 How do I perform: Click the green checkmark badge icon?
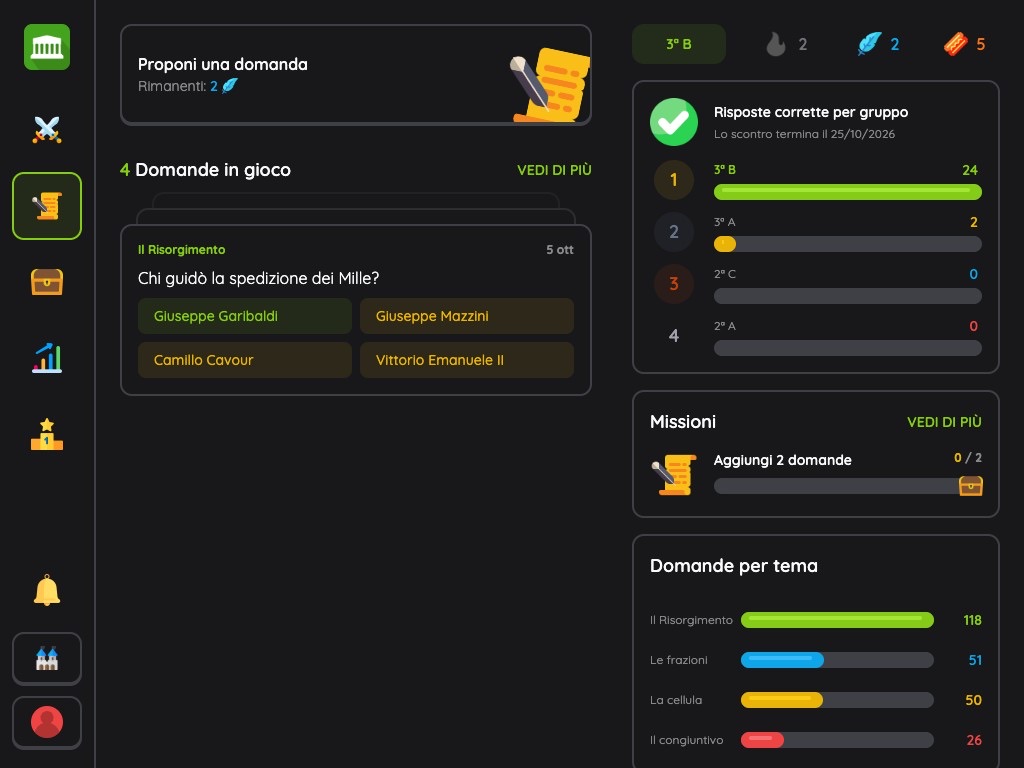point(674,122)
